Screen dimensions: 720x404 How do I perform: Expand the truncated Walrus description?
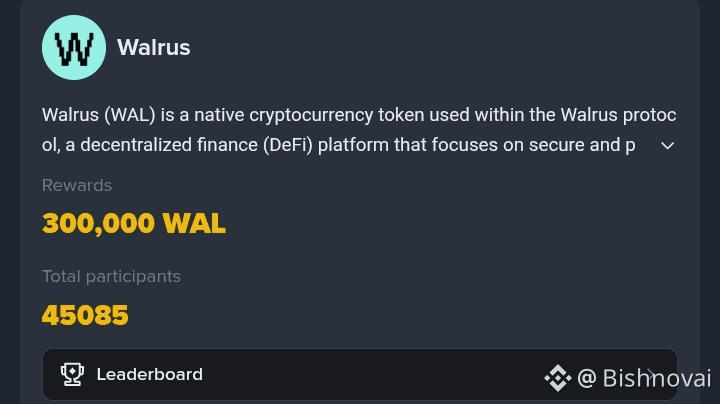[668, 146]
